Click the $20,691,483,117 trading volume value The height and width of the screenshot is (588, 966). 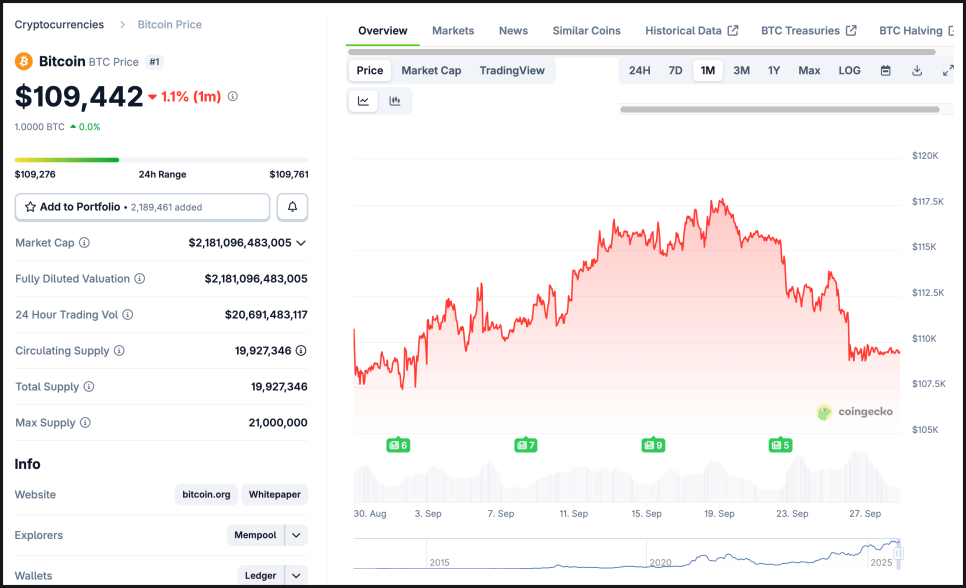point(266,314)
